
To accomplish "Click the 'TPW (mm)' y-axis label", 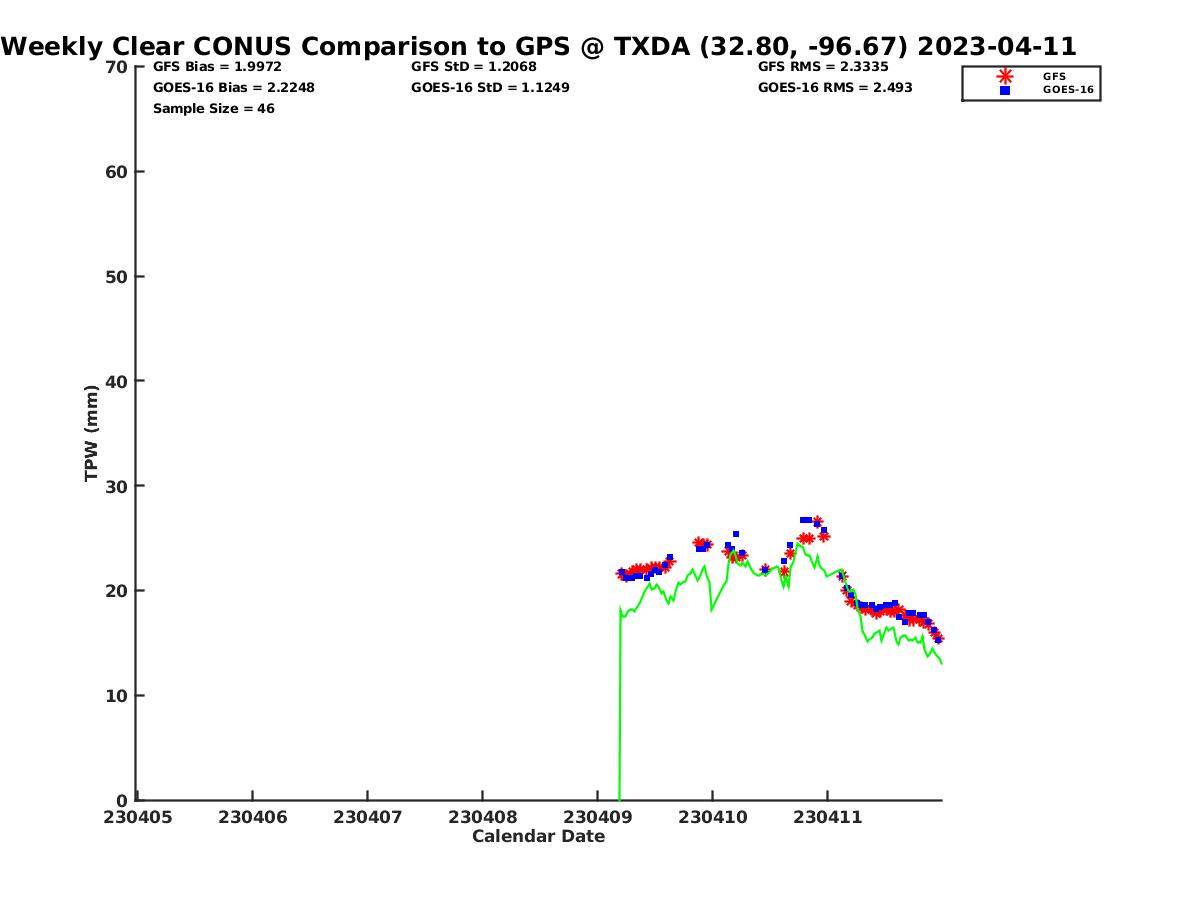I will pos(92,433).
